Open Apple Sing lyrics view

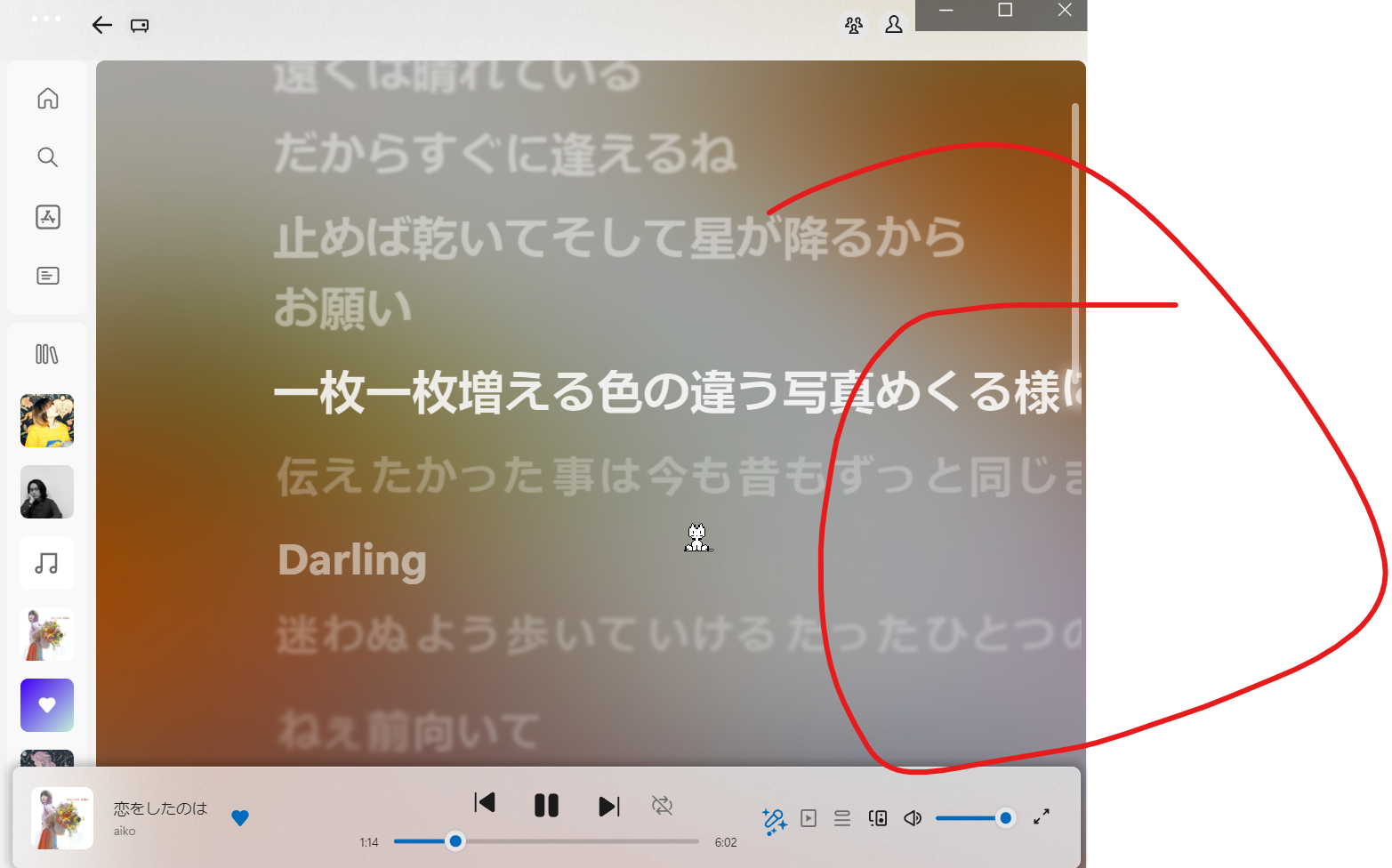[x=774, y=818]
